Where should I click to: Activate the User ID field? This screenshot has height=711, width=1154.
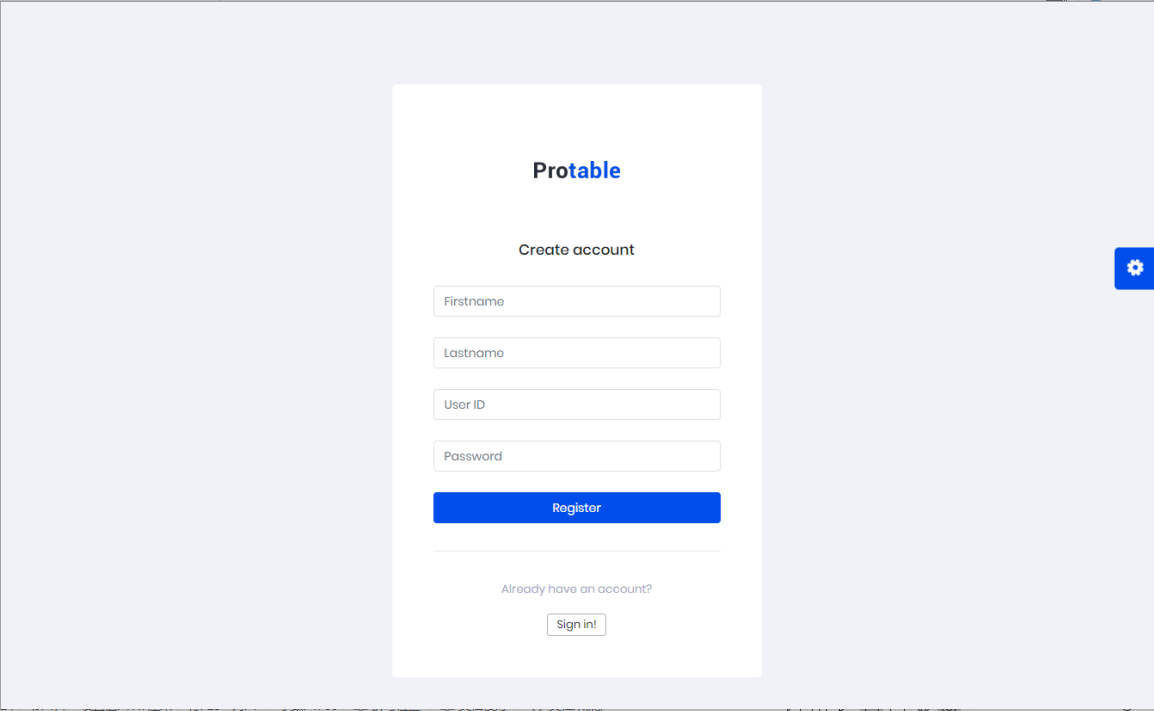576,404
